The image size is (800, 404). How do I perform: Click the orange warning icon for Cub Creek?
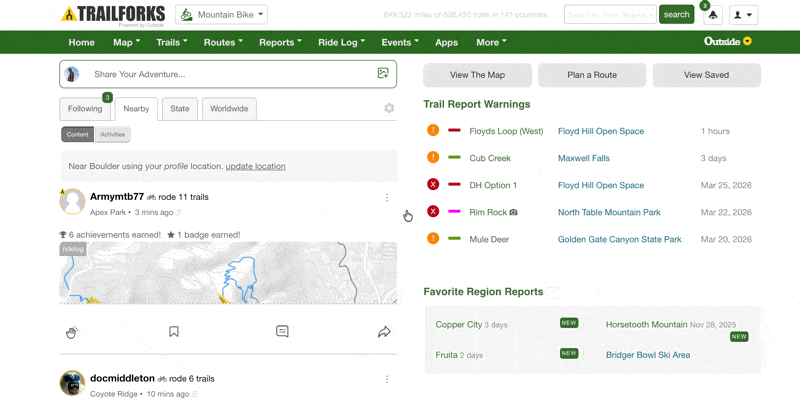pyautogui.click(x=433, y=158)
